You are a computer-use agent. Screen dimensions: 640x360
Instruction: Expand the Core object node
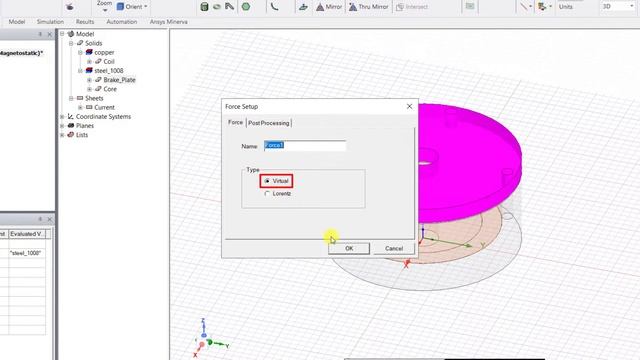click(x=89, y=89)
